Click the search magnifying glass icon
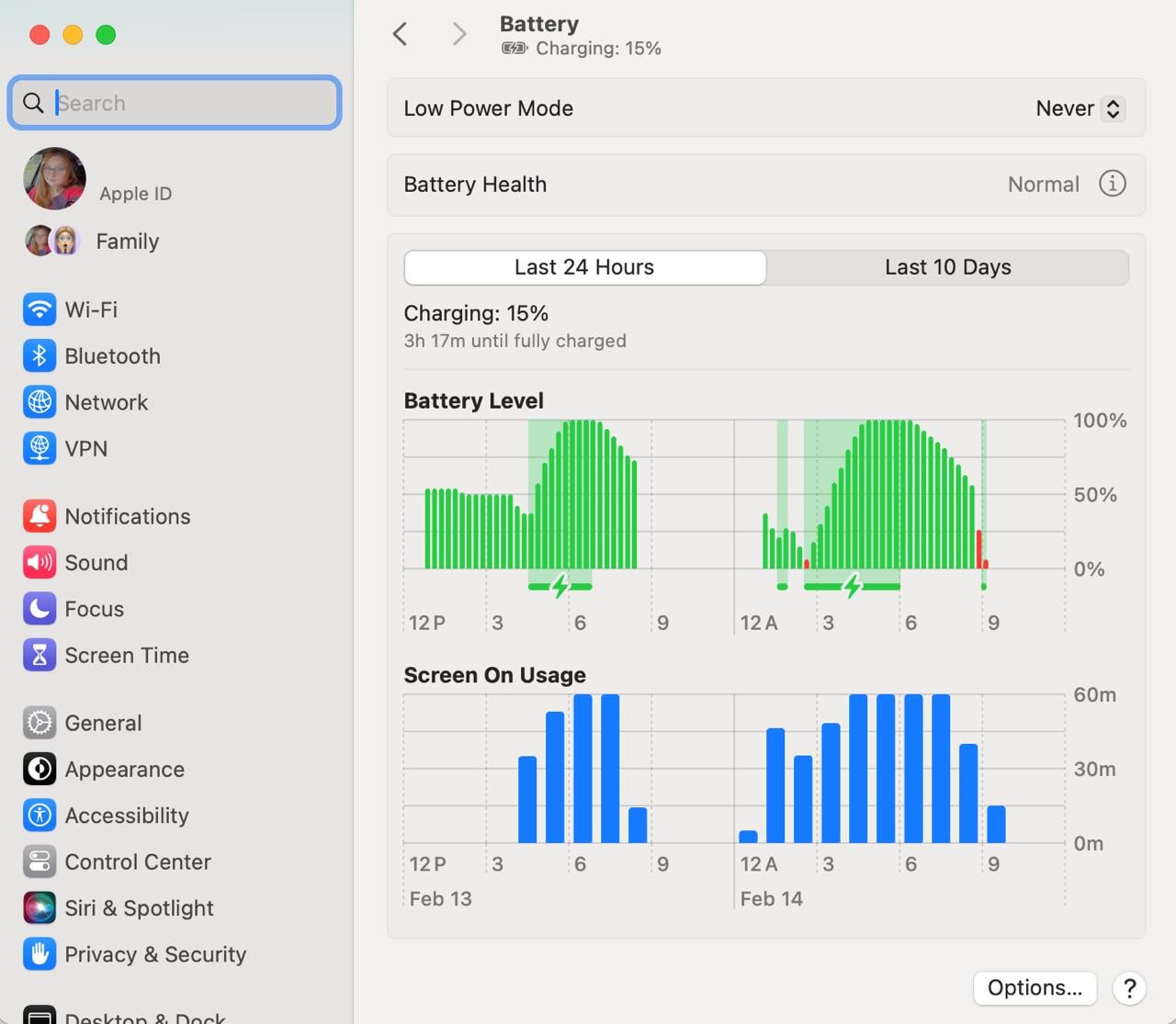 click(33, 103)
